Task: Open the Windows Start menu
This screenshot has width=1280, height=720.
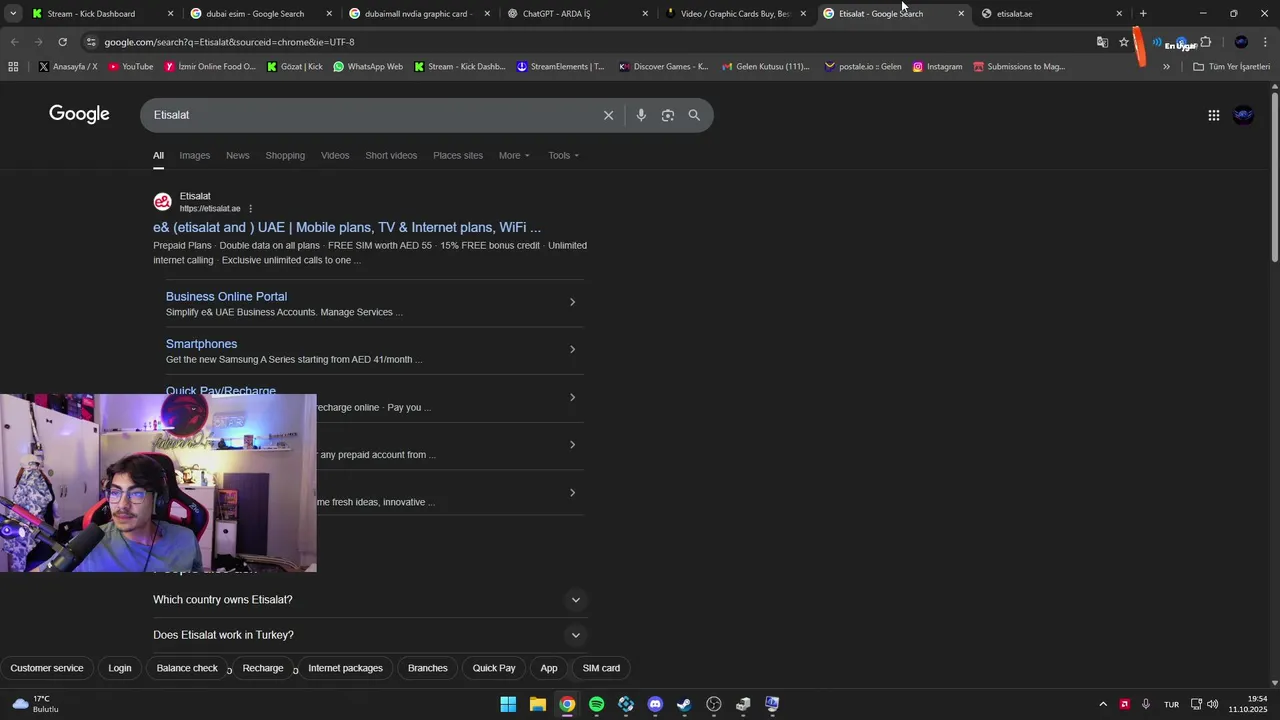Action: [508, 704]
